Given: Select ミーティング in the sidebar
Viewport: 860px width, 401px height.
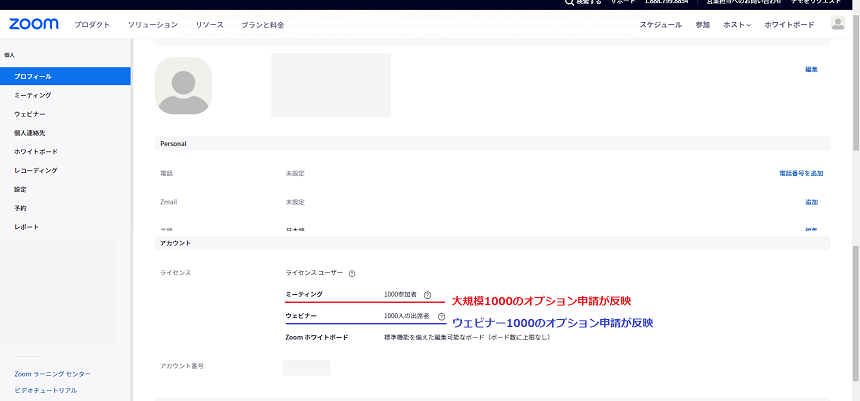Looking at the screenshot, I should (33, 95).
